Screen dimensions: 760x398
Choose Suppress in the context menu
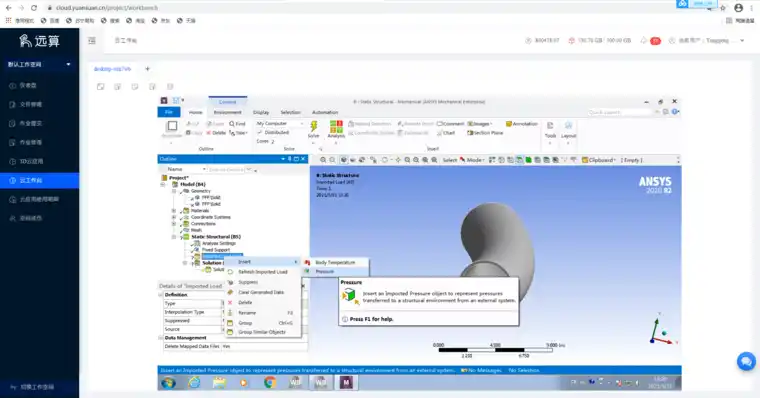pos(262,282)
